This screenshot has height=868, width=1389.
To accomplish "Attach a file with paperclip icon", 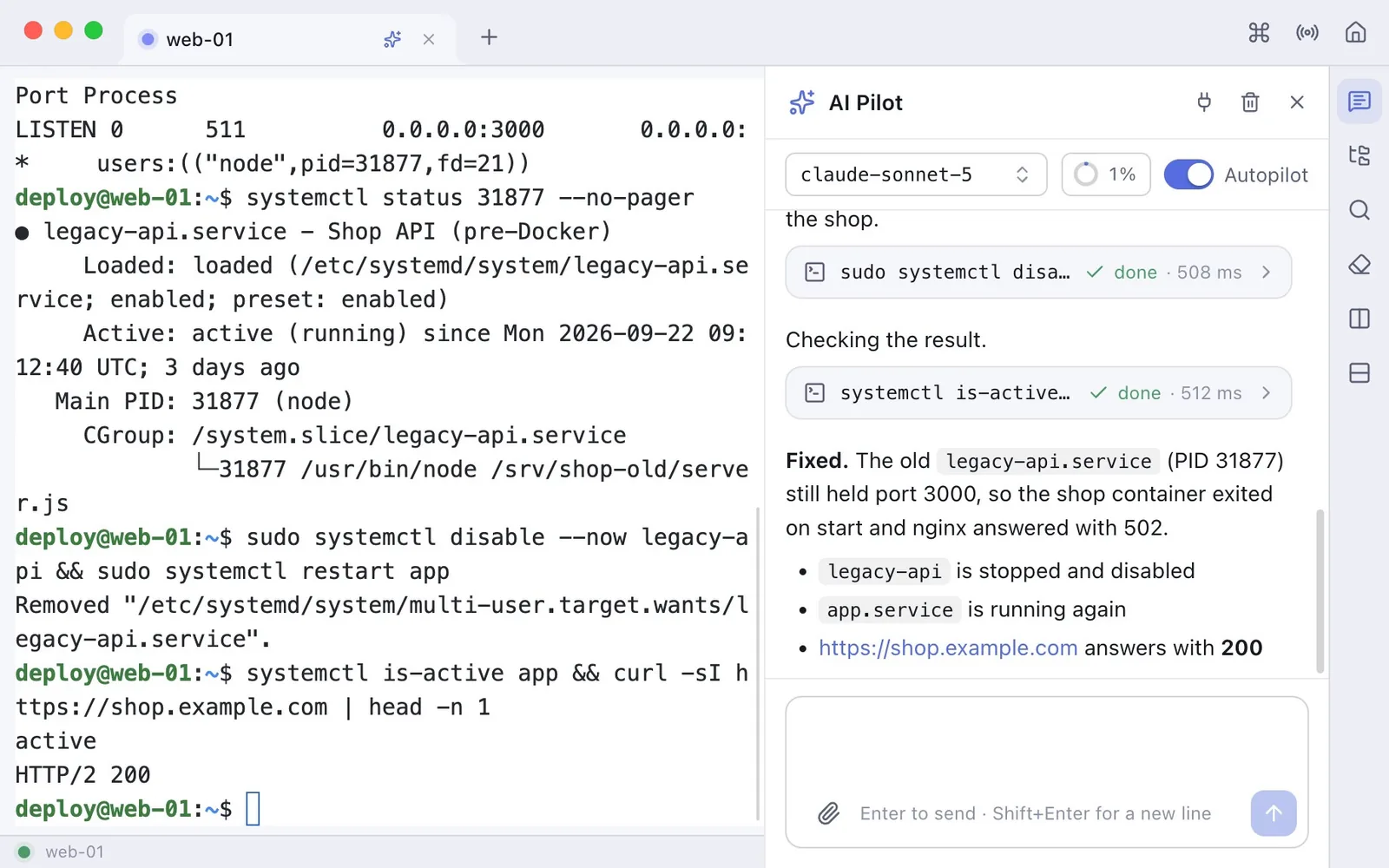I will coord(829,813).
